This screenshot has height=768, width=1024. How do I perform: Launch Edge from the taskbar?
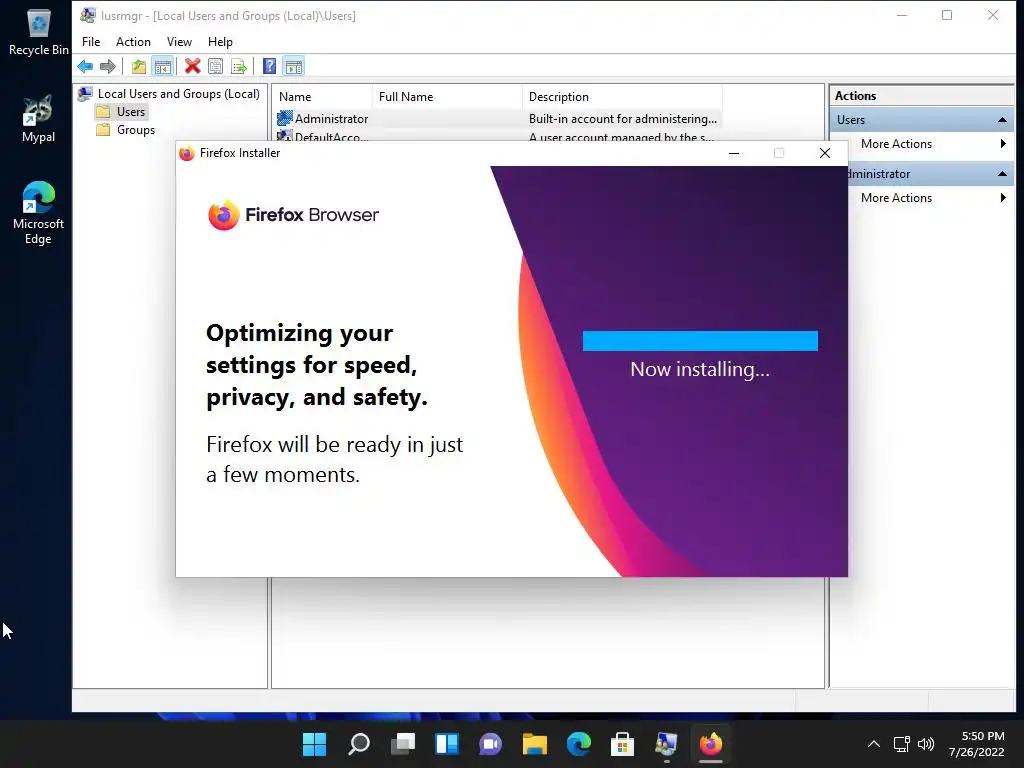click(579, 744)
